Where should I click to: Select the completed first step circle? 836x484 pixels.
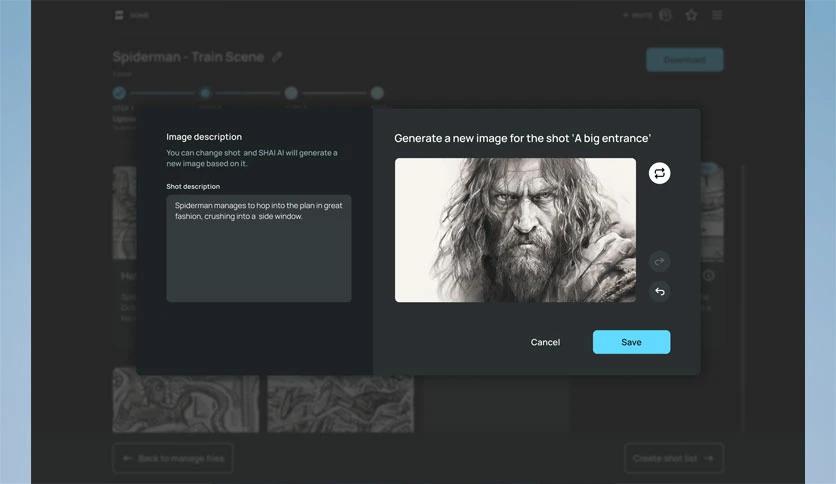pyautogui.click(x=119, y=93)
